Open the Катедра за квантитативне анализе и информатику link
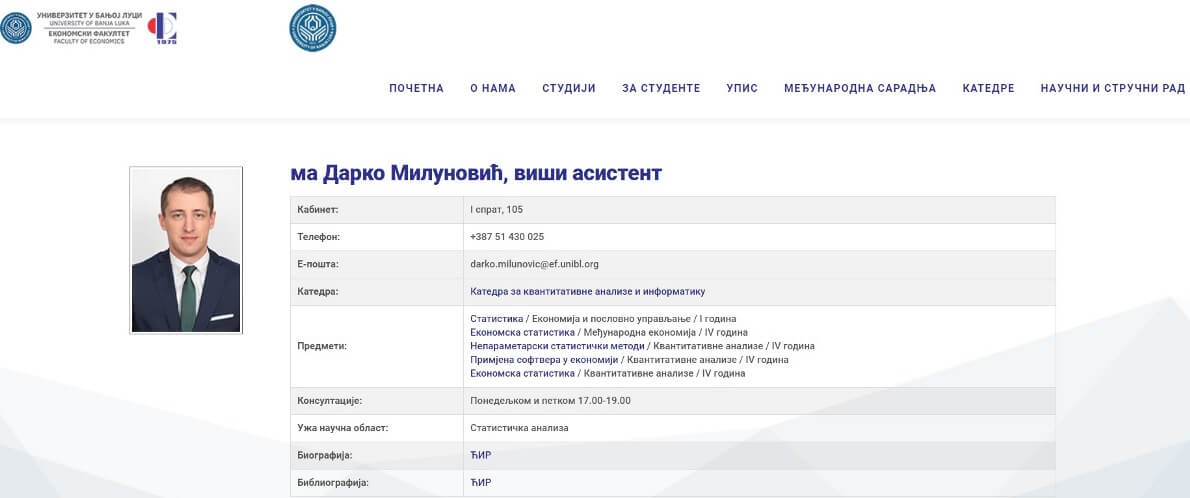1190x498 pixels. point(587,292)
